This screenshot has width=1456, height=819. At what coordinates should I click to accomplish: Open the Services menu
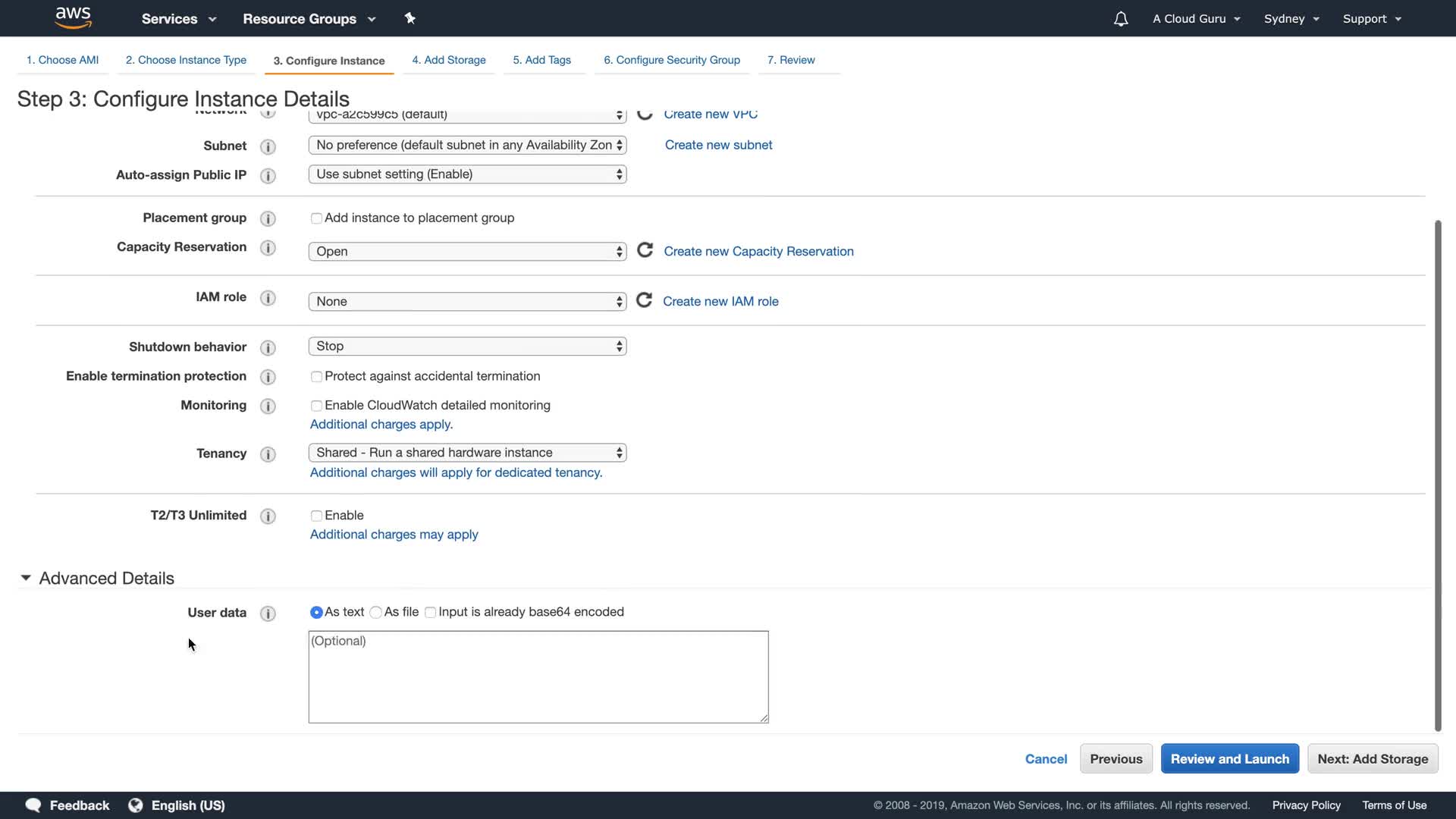pyautogui.click(x=179, y=19)
